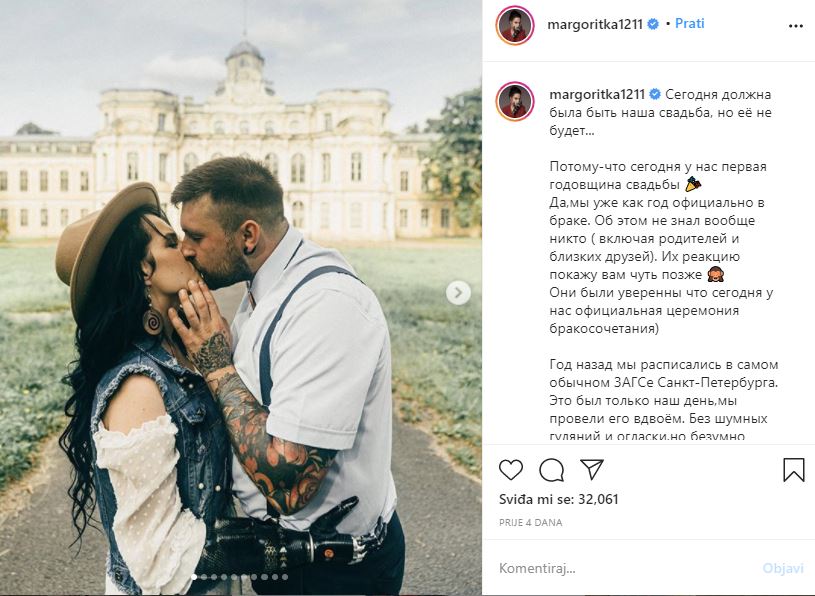
Task: Open margoritka1211 username in header
Action: pyautogui.click(x=595, y=24)
